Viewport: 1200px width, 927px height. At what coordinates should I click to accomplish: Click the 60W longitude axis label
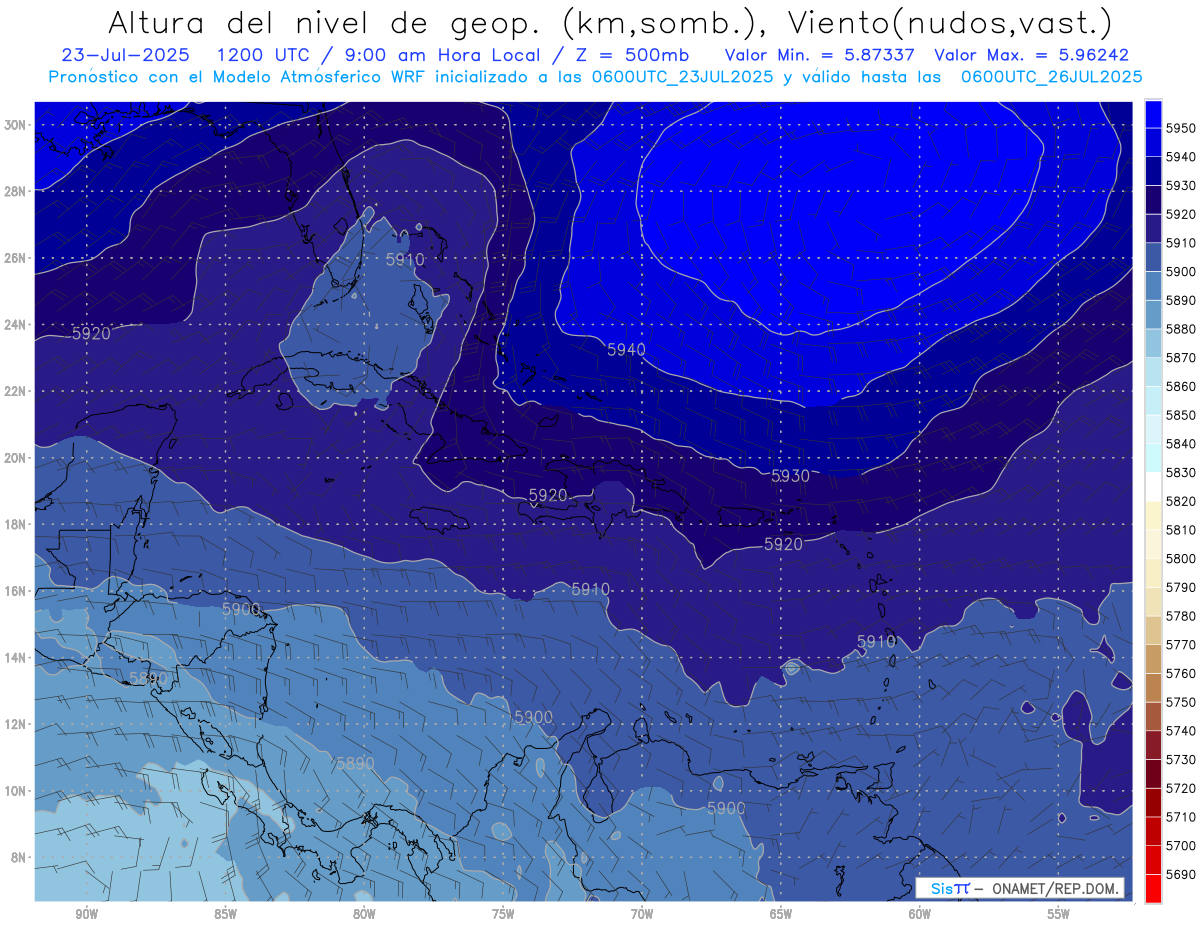coord(920,914)
